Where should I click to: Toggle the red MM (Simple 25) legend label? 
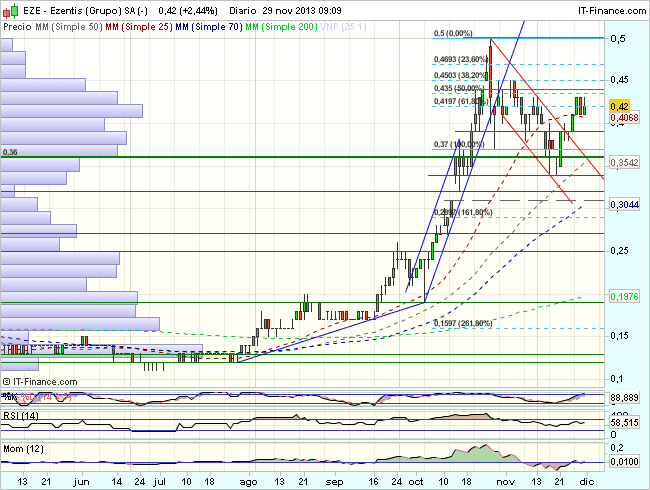click(138, 26)
